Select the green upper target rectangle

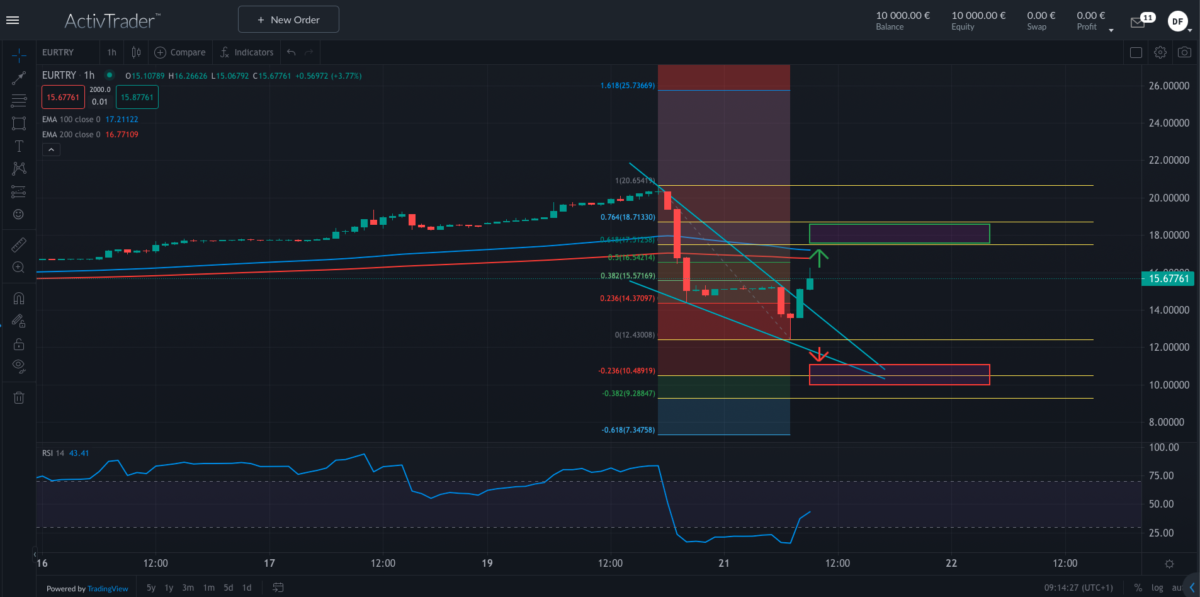point(899,233)
